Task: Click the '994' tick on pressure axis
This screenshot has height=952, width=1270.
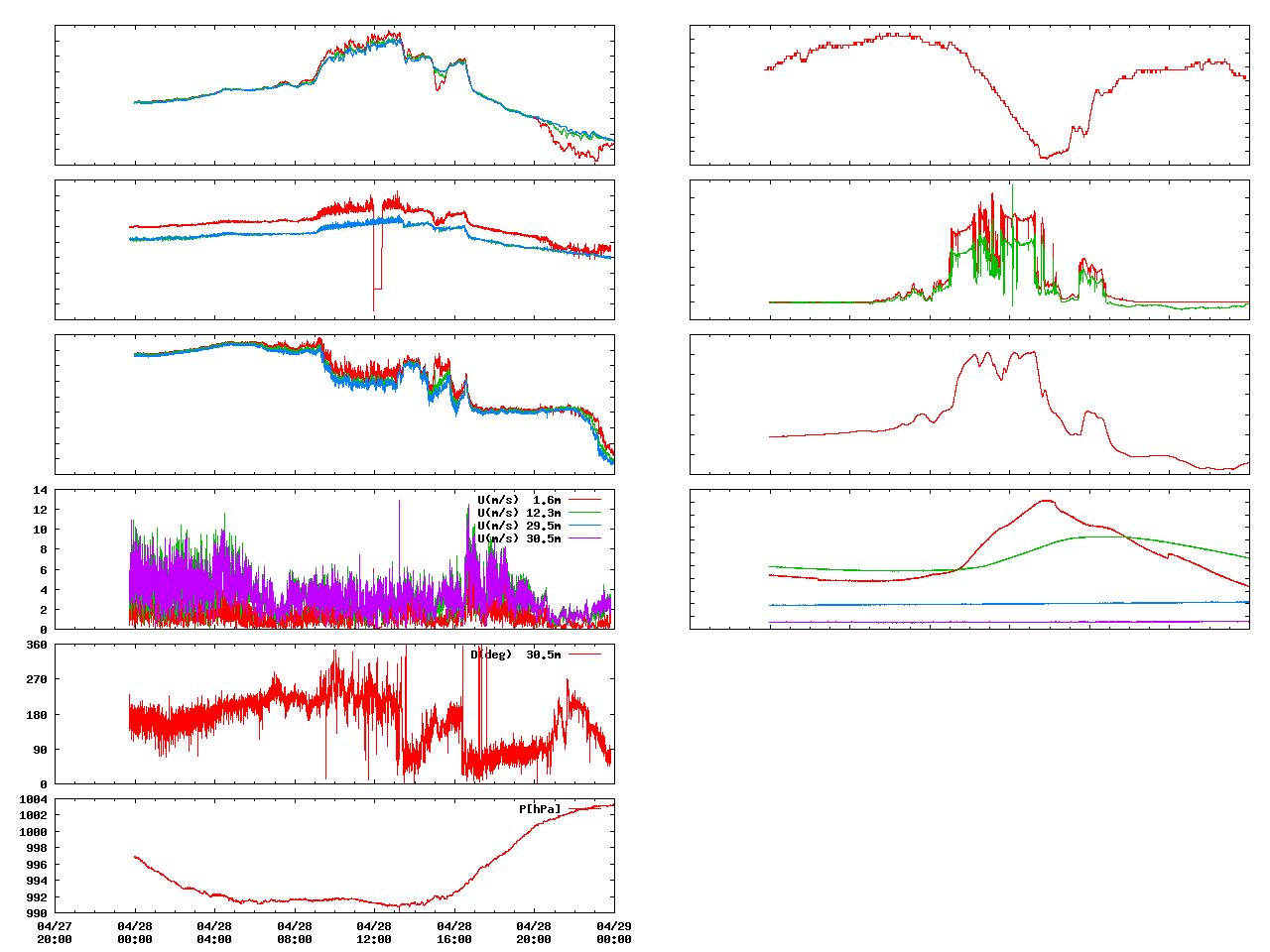Action: pos(37,881)
